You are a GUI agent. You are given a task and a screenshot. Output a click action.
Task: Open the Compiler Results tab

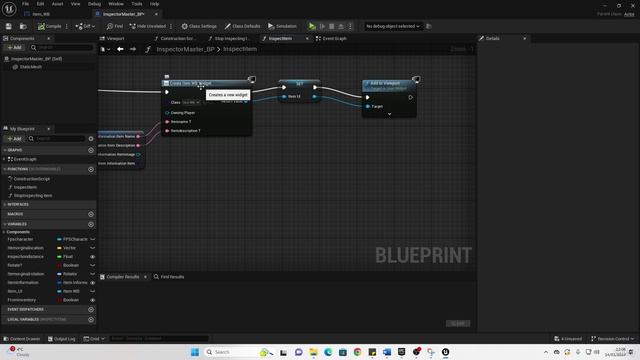click(123, 277)
